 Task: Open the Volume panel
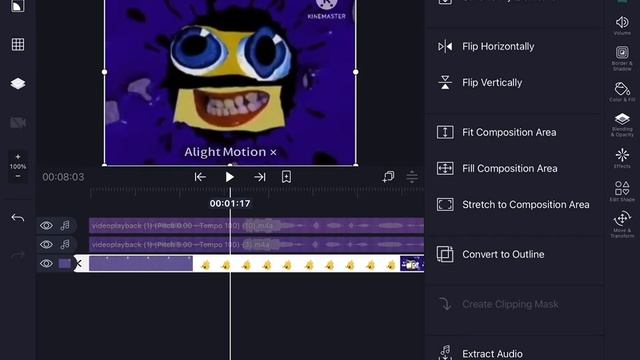coord(622,25)
